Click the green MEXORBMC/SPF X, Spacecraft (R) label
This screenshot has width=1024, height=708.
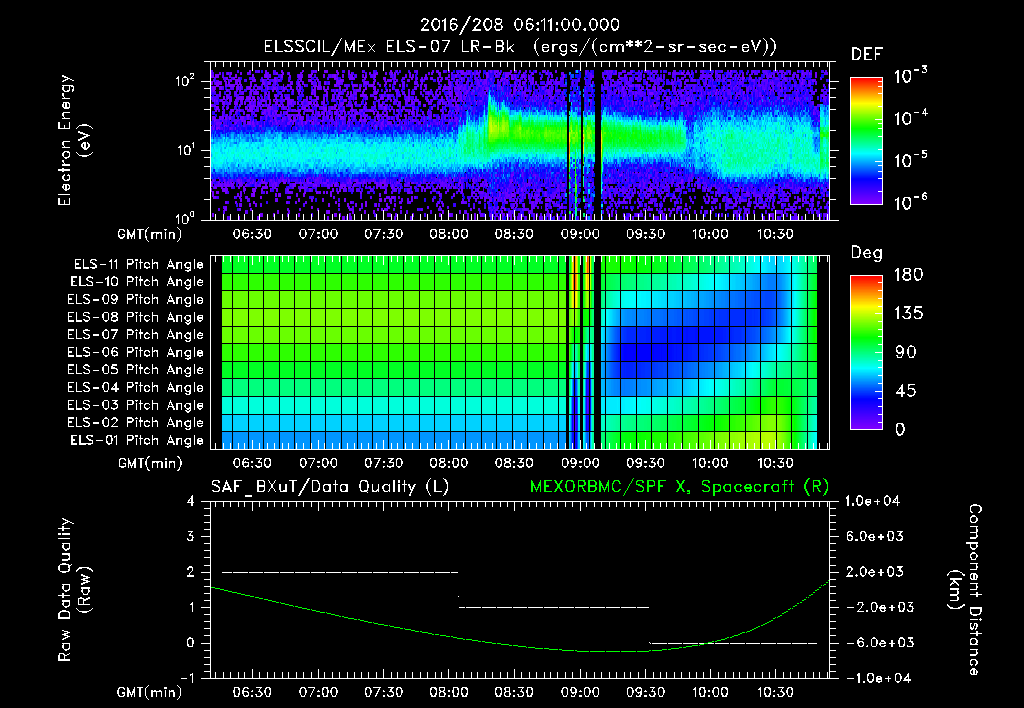click(679, 487)
